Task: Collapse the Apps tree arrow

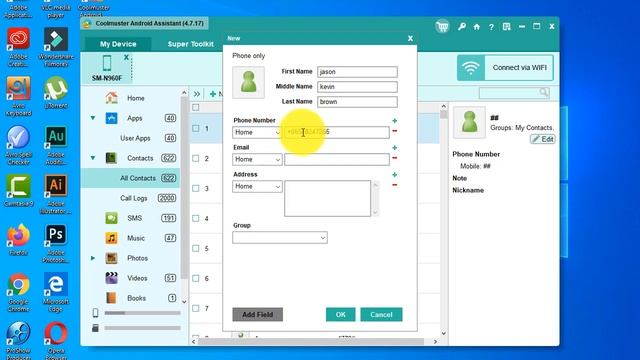Action: 93,118
